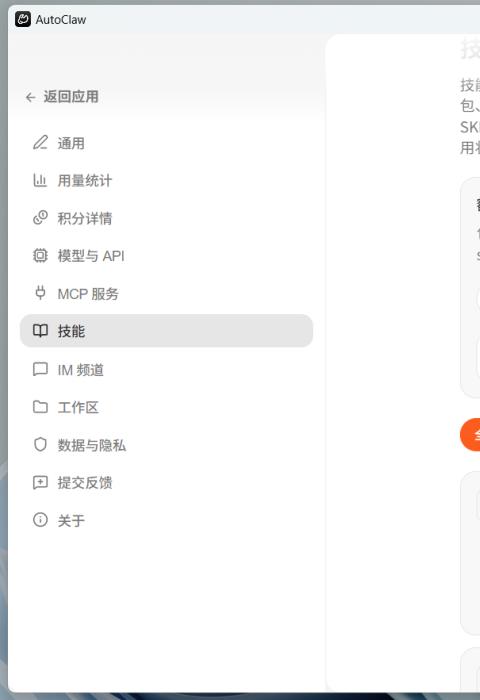Click the shield icon for 数据与隐私
Screen dimensions: 480x700
coord(40,445)
